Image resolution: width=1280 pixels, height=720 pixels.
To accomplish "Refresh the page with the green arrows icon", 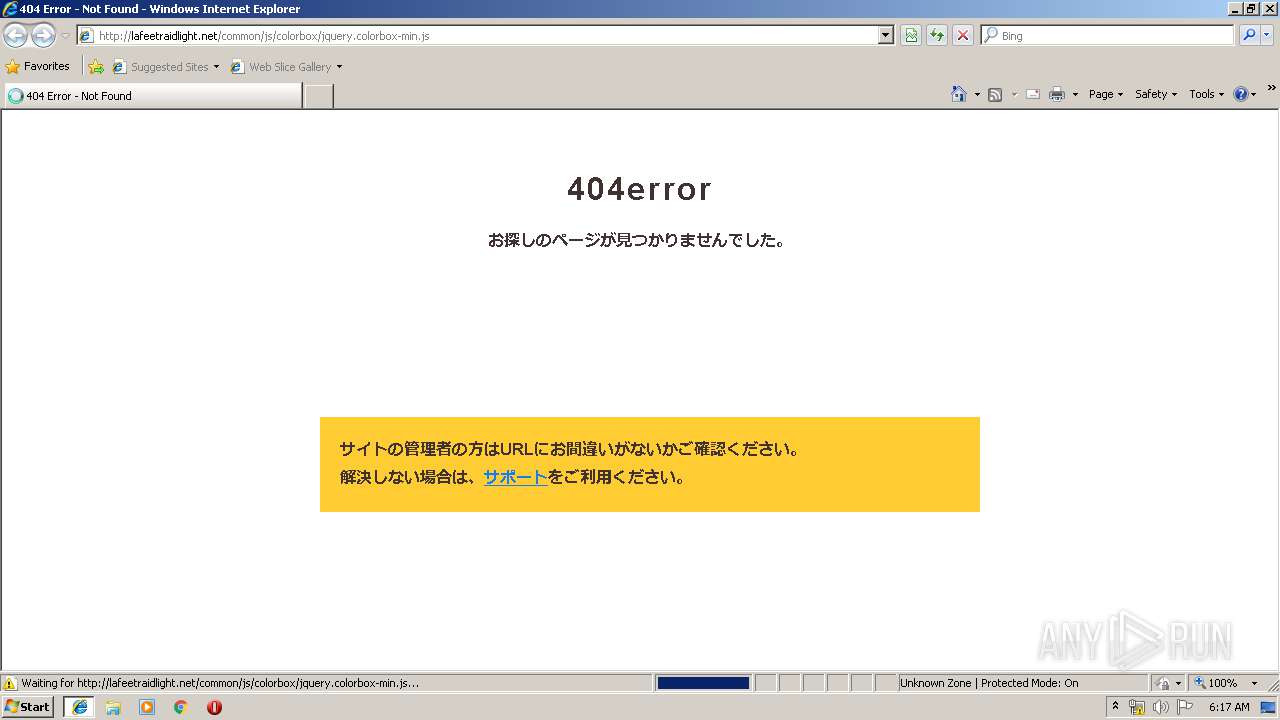I will [937, 35].
